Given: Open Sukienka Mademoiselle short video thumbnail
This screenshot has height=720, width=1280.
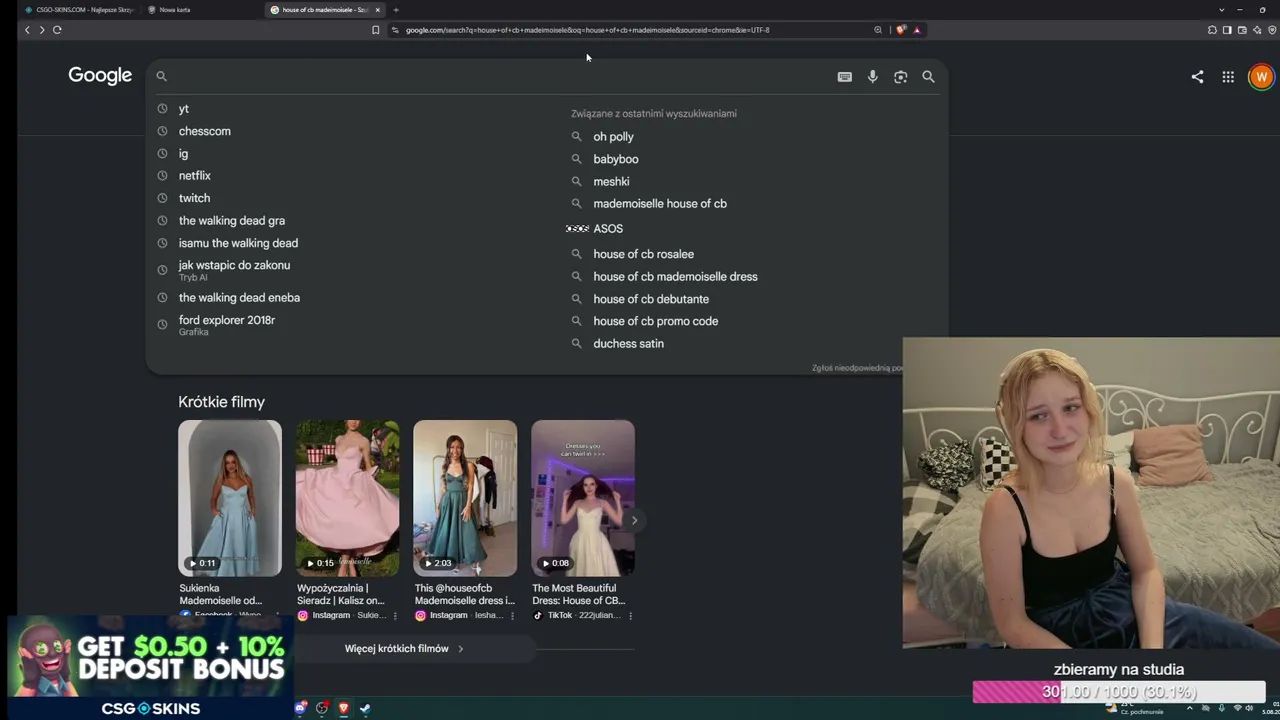Looking at the screenshot, I should [230, 498].
